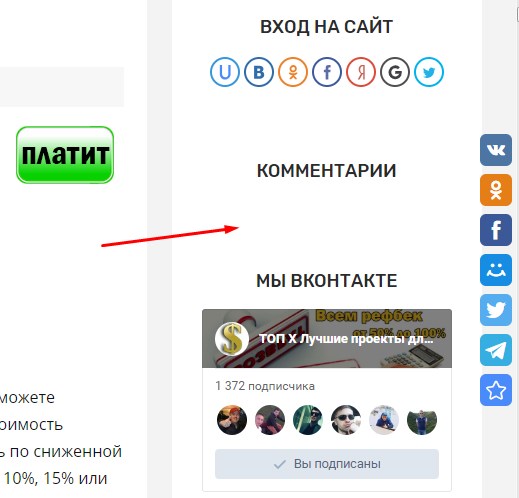The image size is (519, 498).
Task: Log in with Google circle icon
Action: click(395, 72)
